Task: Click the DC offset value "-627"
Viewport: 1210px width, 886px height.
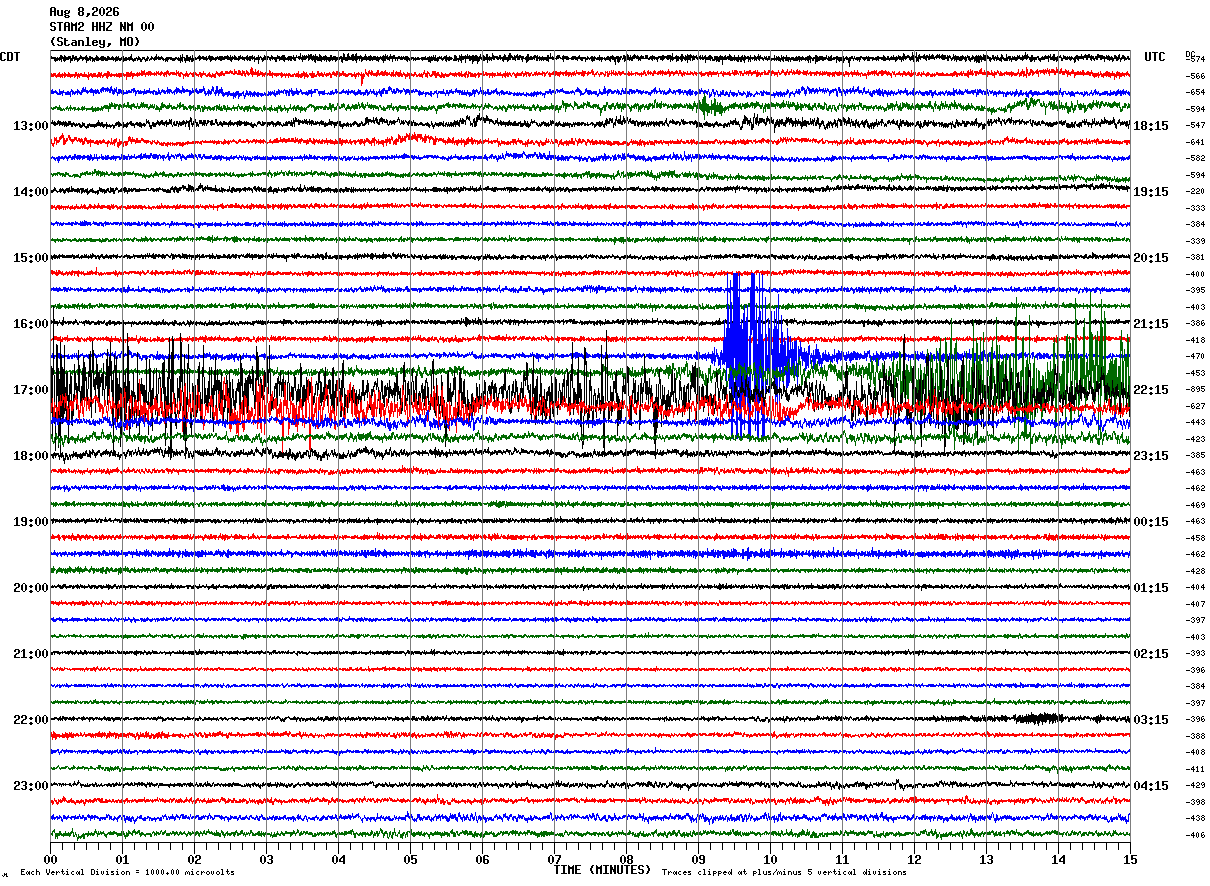Action: coord(1195,406)
